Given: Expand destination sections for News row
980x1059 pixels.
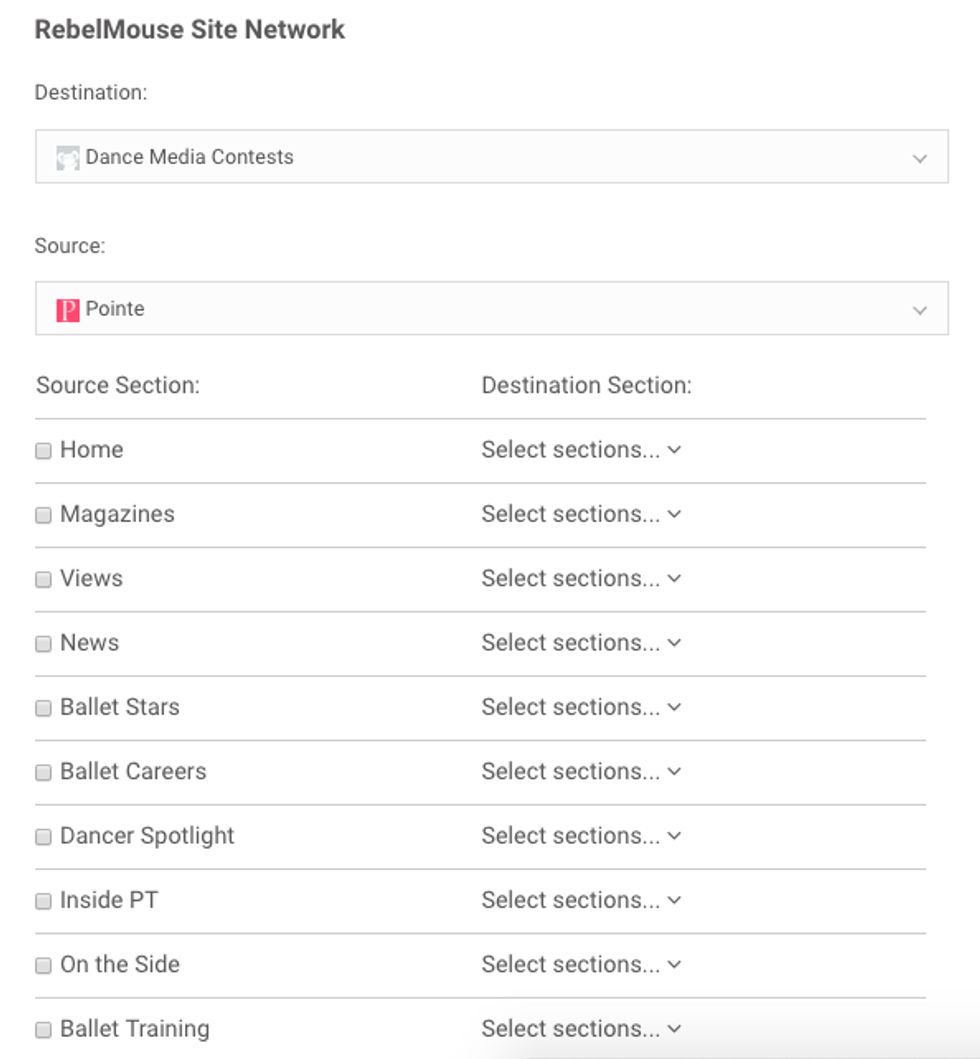Looking at the screenshot, I should point(580,643).
